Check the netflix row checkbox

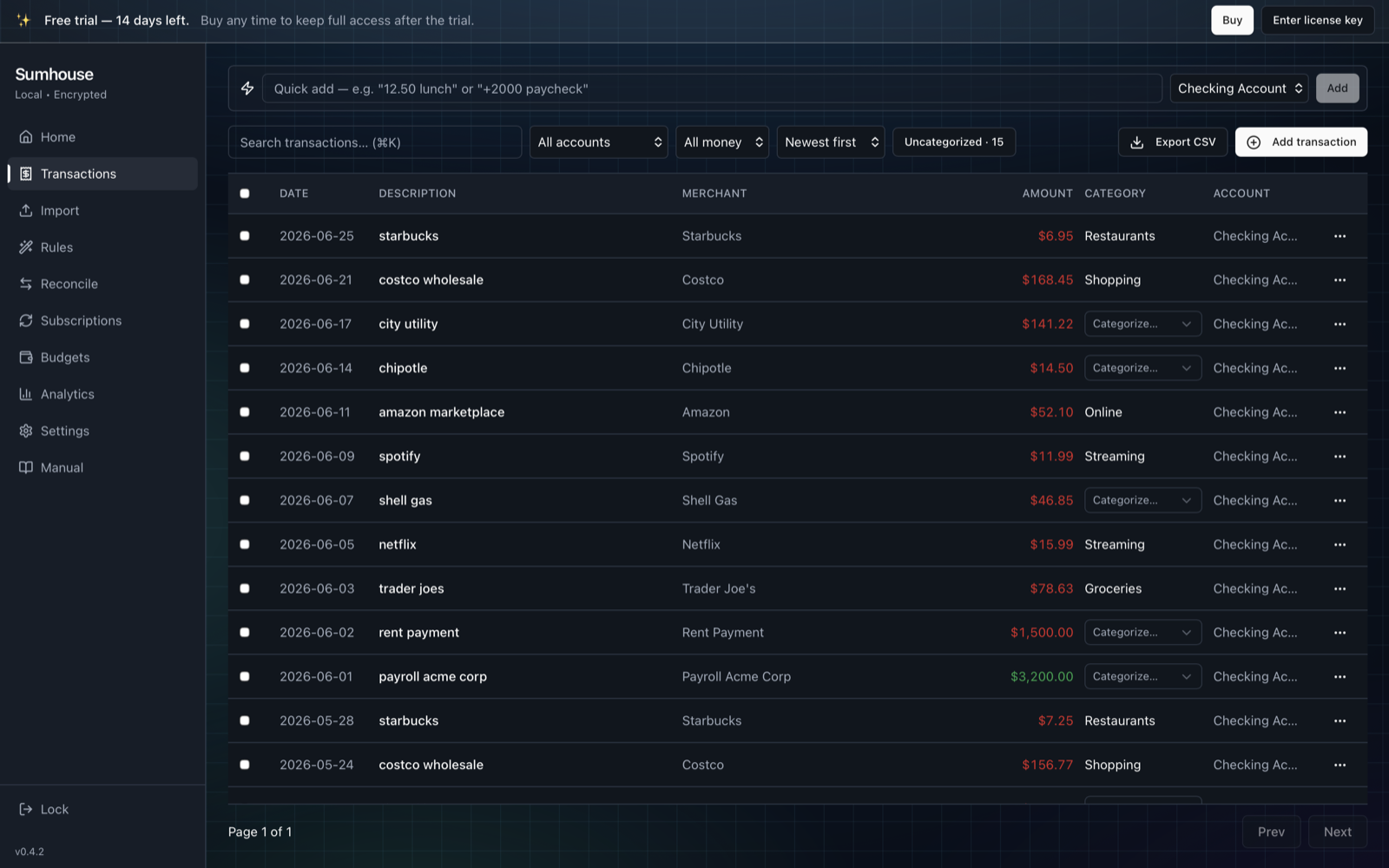point(245,544)
